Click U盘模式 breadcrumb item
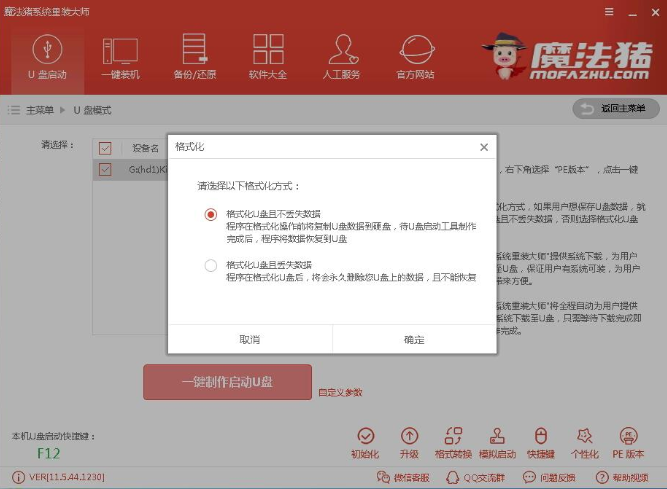This screenshot has height=489, width=667. (92, 111)
